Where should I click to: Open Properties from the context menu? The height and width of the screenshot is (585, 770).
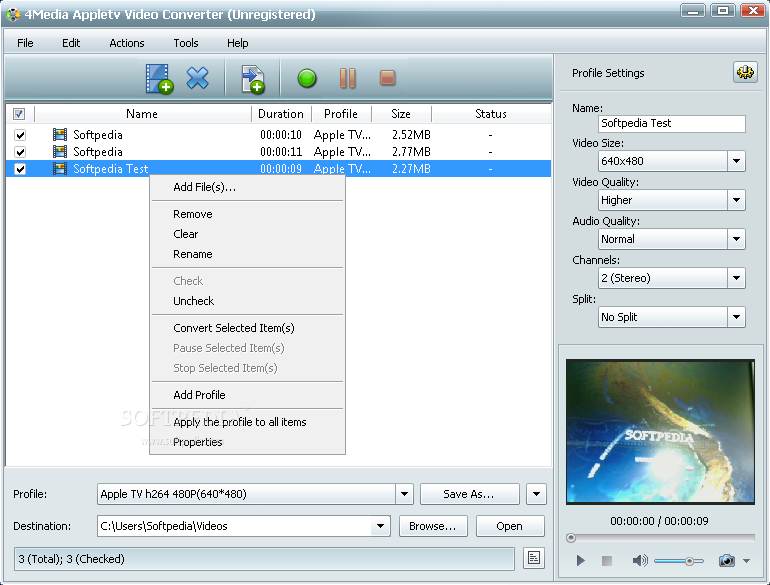coord(247,442)
